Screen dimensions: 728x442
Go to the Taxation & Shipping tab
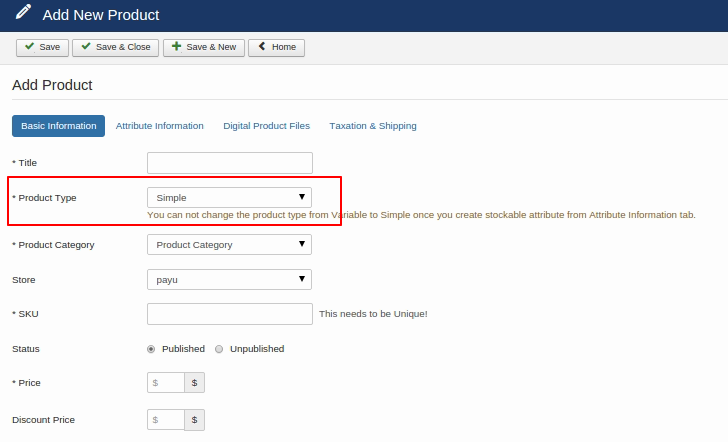click(x=372, y=126)
